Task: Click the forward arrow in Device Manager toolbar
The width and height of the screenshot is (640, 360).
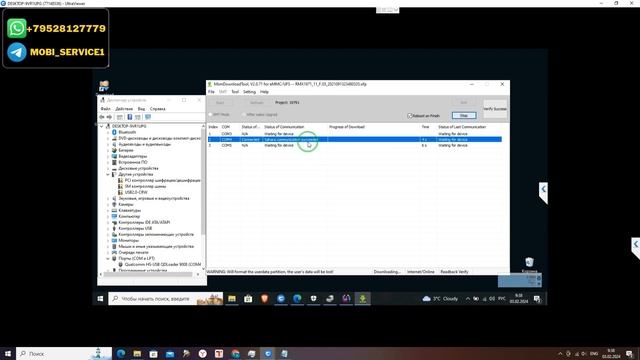Action: [x=109, y=117]
